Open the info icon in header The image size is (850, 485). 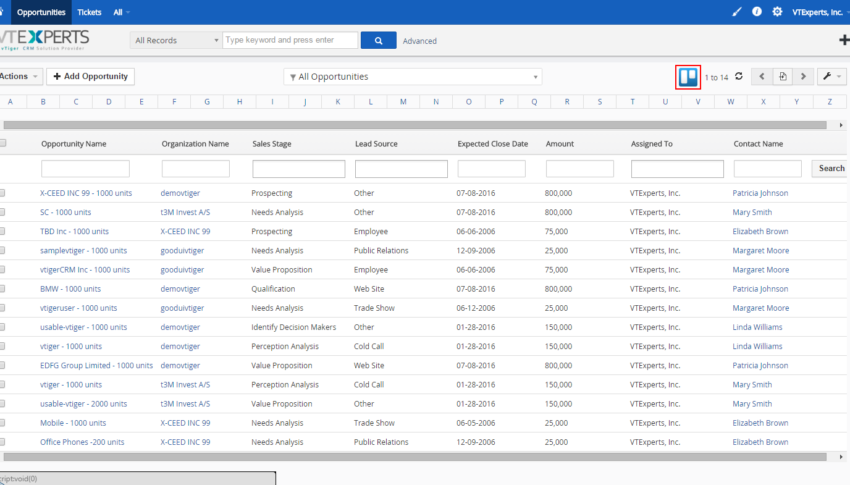click(757, 11)
